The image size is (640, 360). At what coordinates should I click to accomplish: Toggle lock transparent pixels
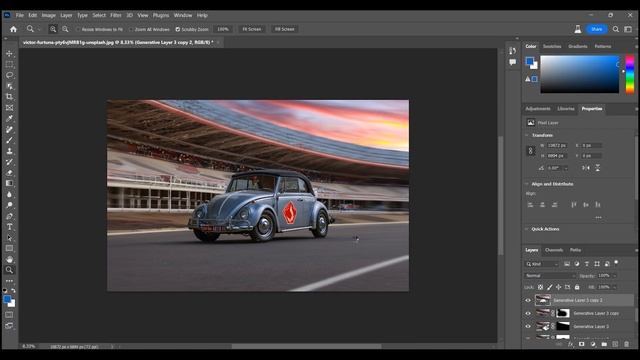click(x=540, y=287)
